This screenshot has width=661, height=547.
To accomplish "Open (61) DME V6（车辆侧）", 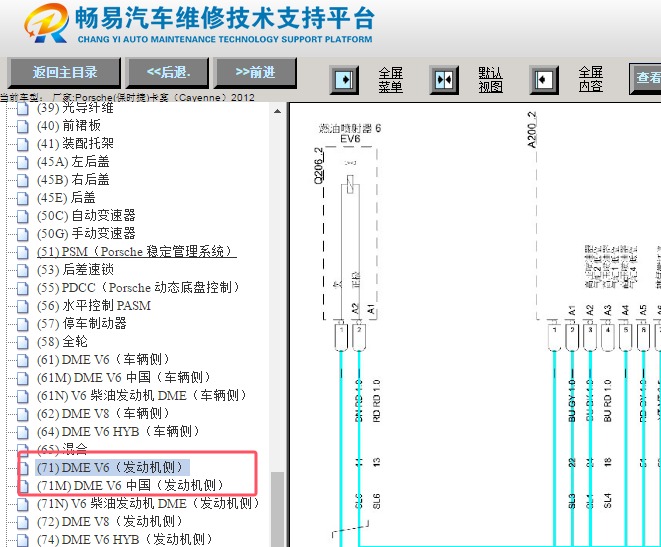I will tap(104, 359).
